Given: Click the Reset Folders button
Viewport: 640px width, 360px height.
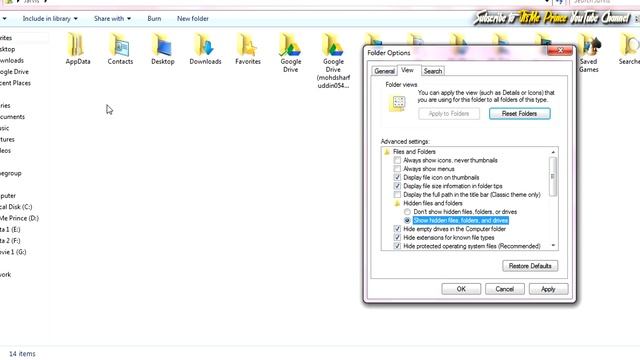Looking at the screenshot, I should coord(520,113).
